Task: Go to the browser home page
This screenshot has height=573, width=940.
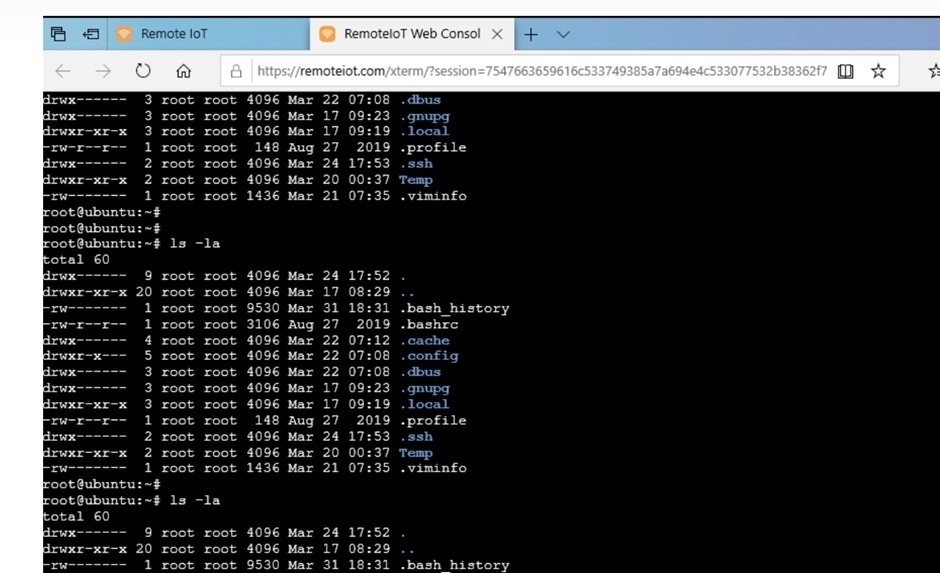Action: (x=183, y=71)
